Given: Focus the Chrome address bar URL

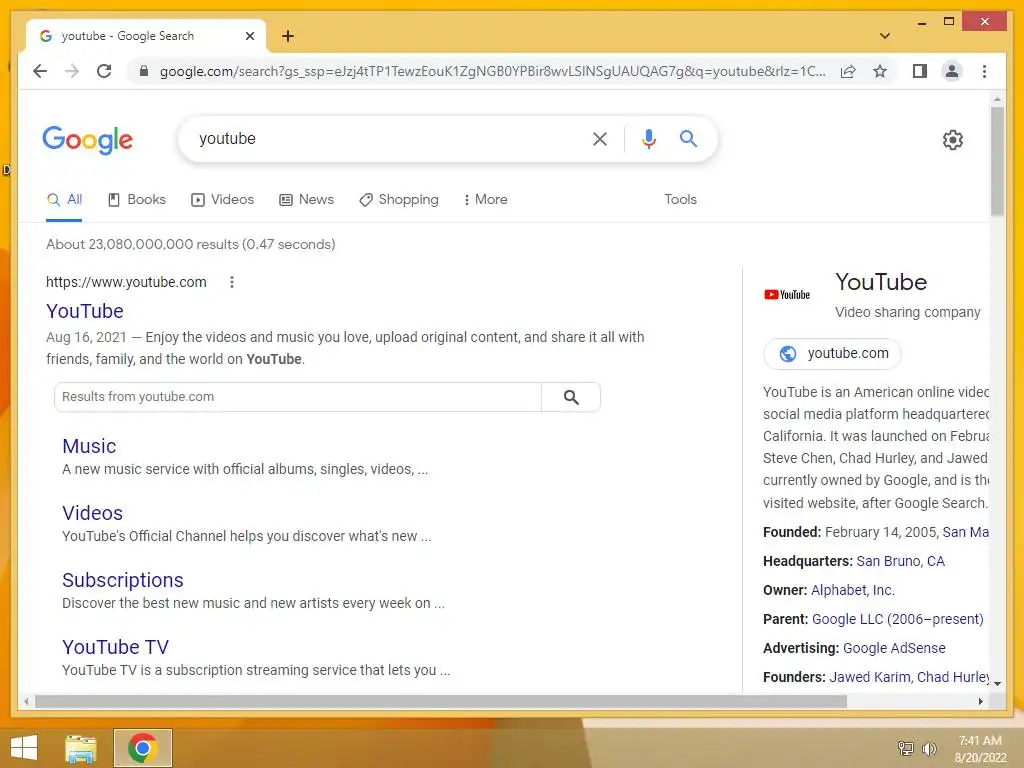Looking at the screenshot, I should (x=492, y=71).
